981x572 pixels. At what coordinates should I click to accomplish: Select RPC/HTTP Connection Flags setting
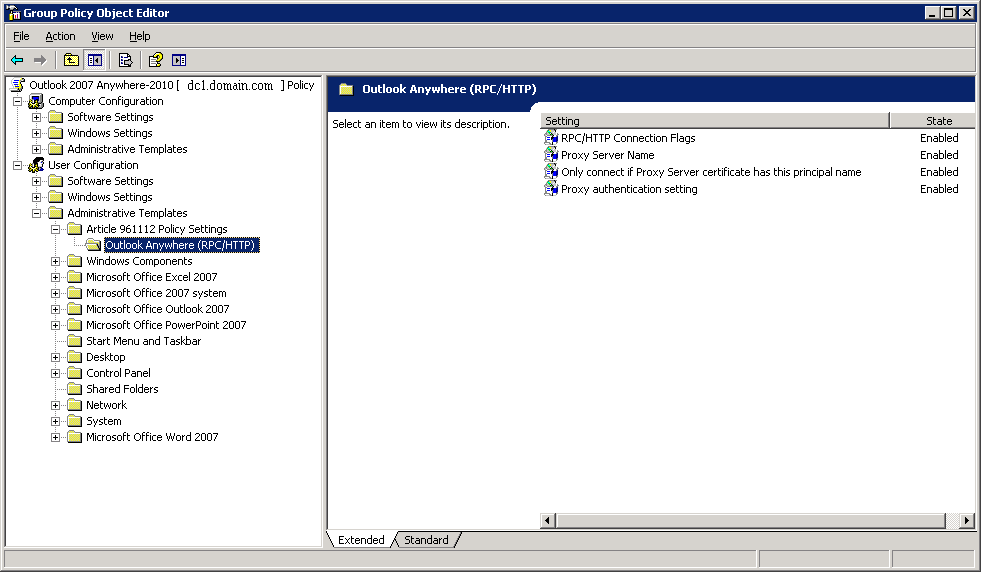coord(628,138)
